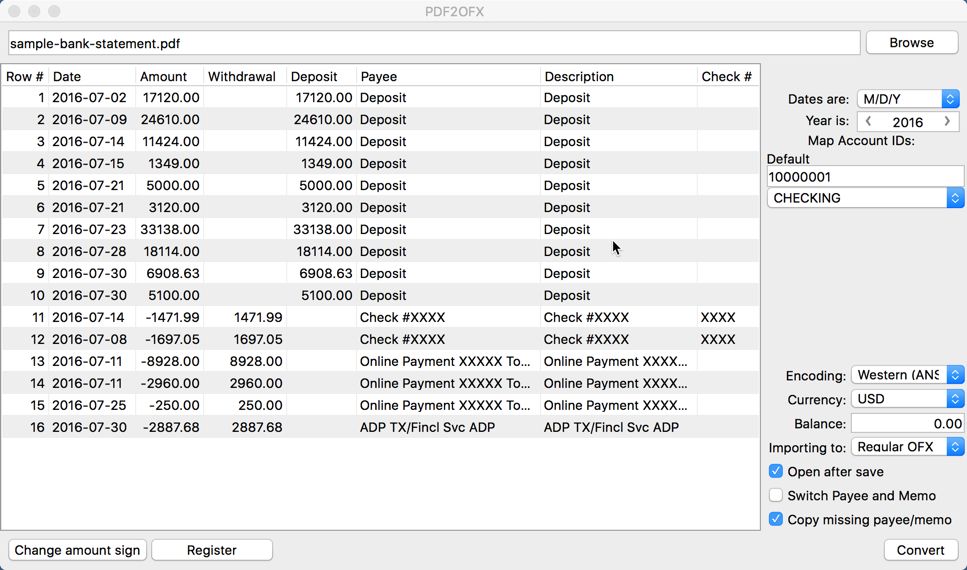
Task: Select amount 5000.00 in Amount column
Action: tap(173, 185)
